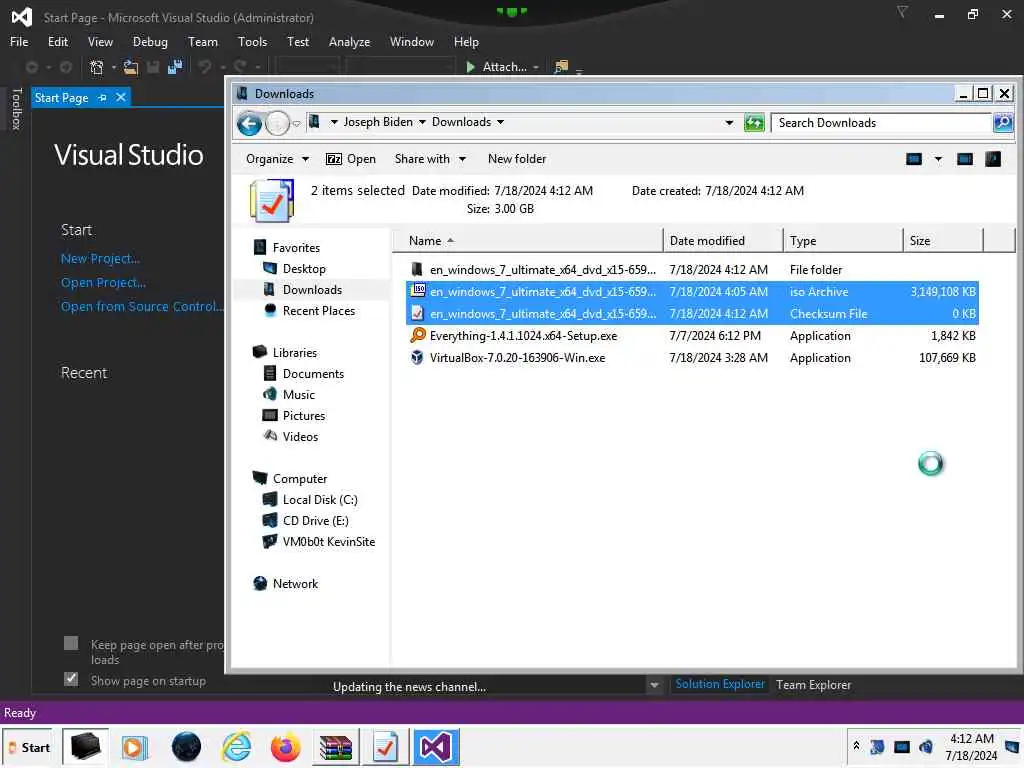The image size is (1024, 768).
Task: Open Recent Places in navigation pane
Action: click(319, 311)
